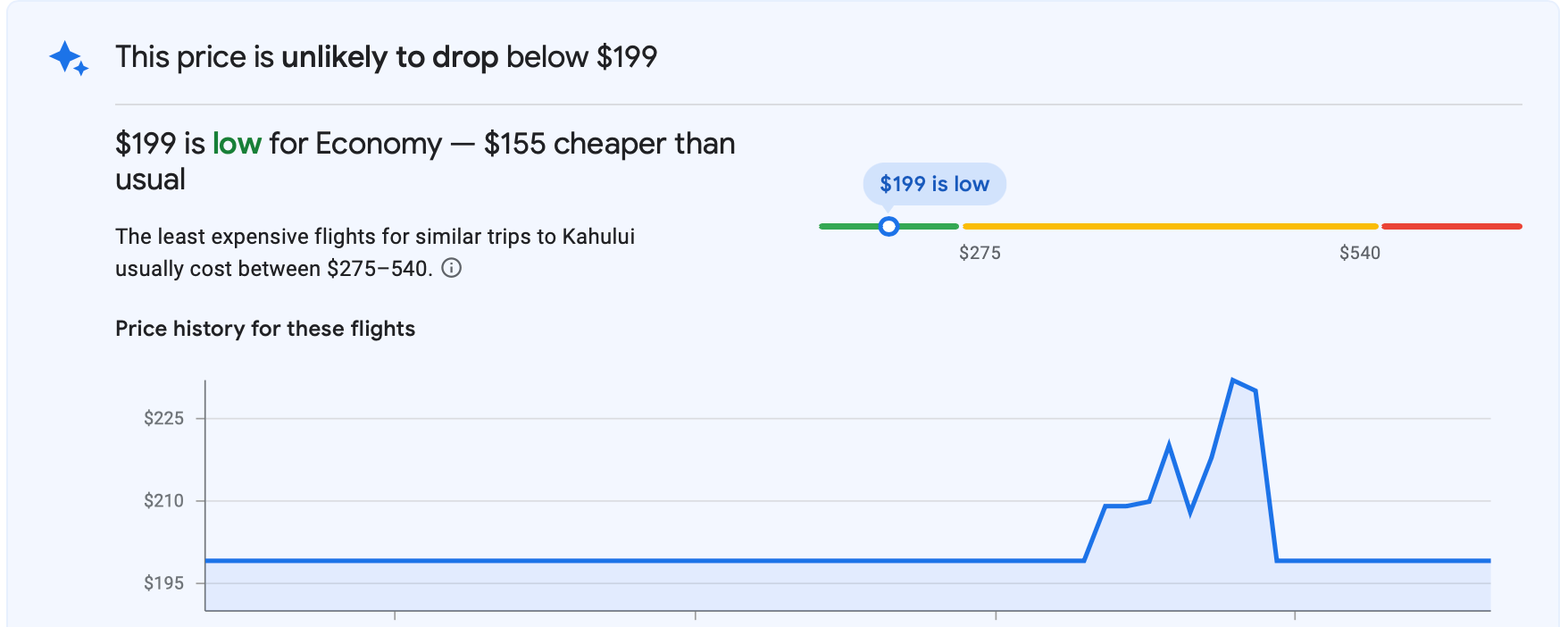The height and width of the screenshot is (627, 1568).
Task: Click the last tick mark on the chart's x-axis
Action: 1295,614
